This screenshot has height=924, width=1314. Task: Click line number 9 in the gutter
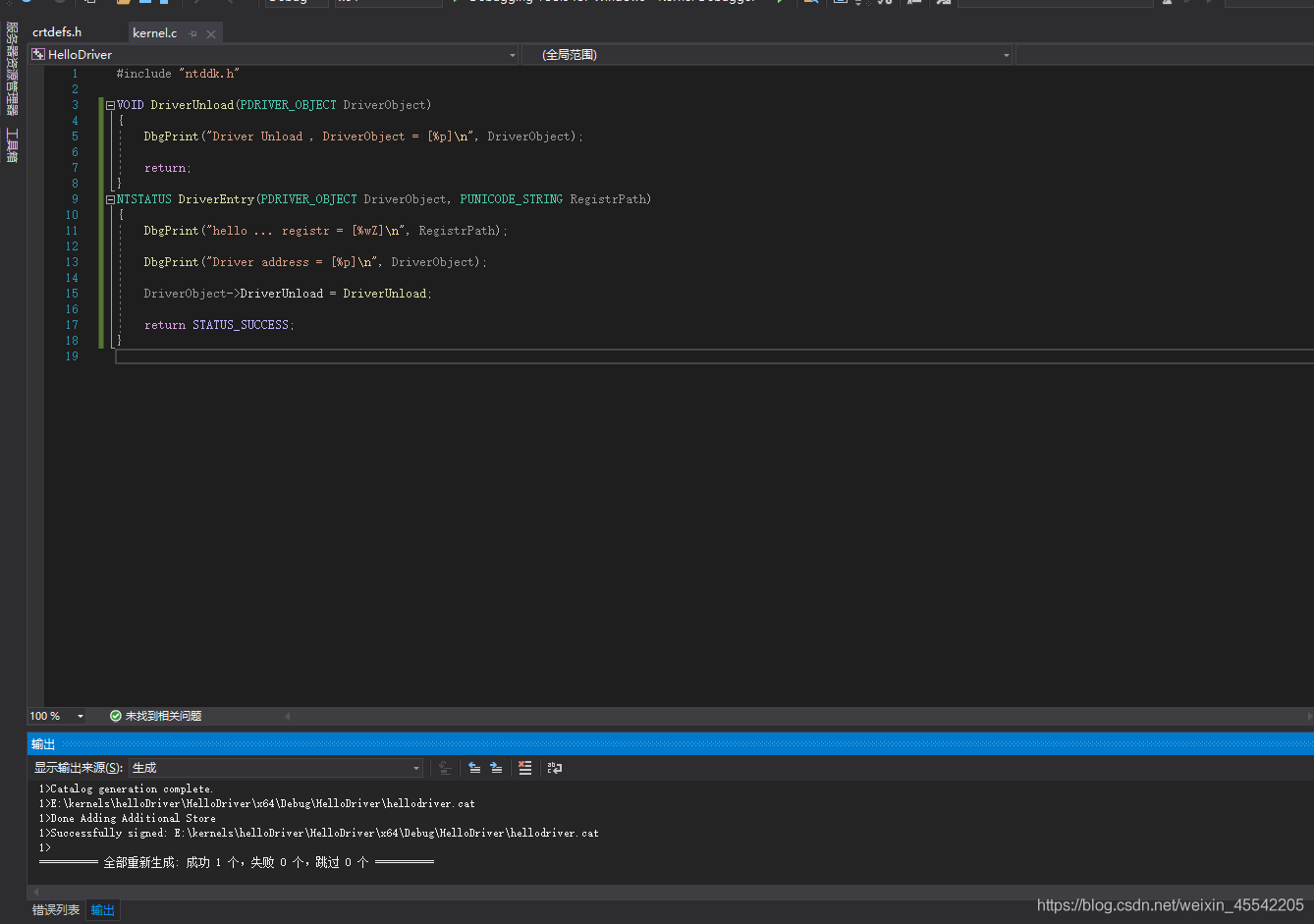(x=75, y=199)
